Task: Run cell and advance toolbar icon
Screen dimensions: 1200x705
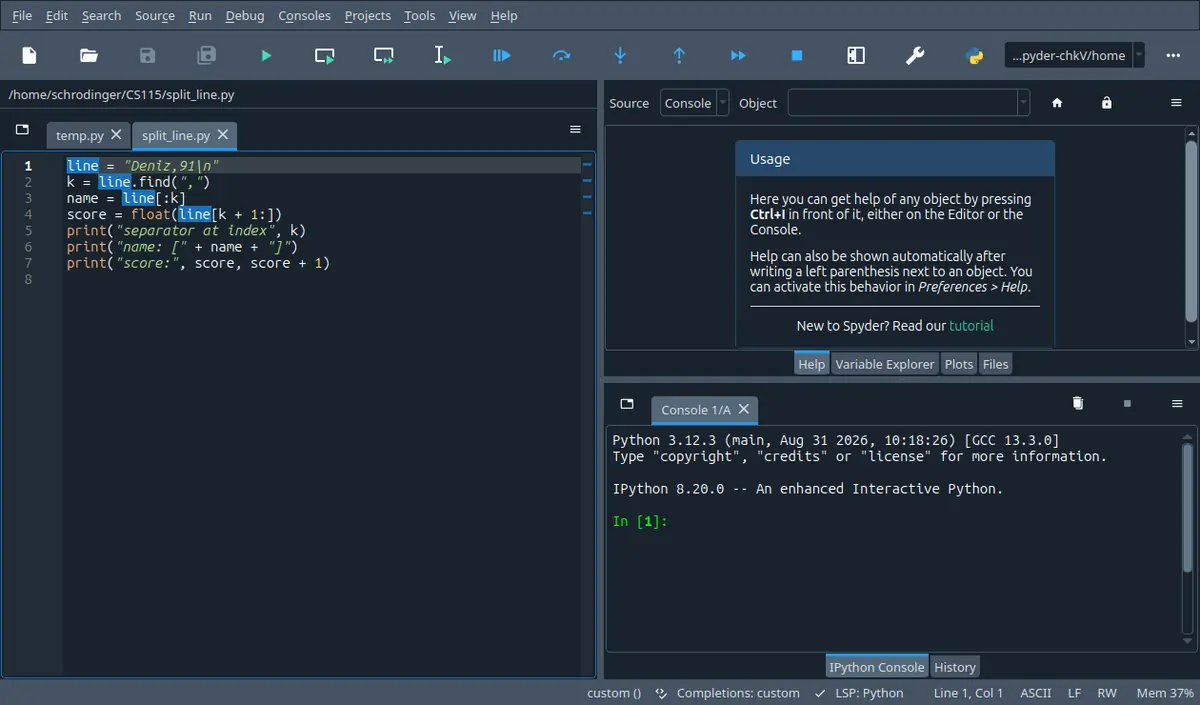Action: (x=384, y=56)
